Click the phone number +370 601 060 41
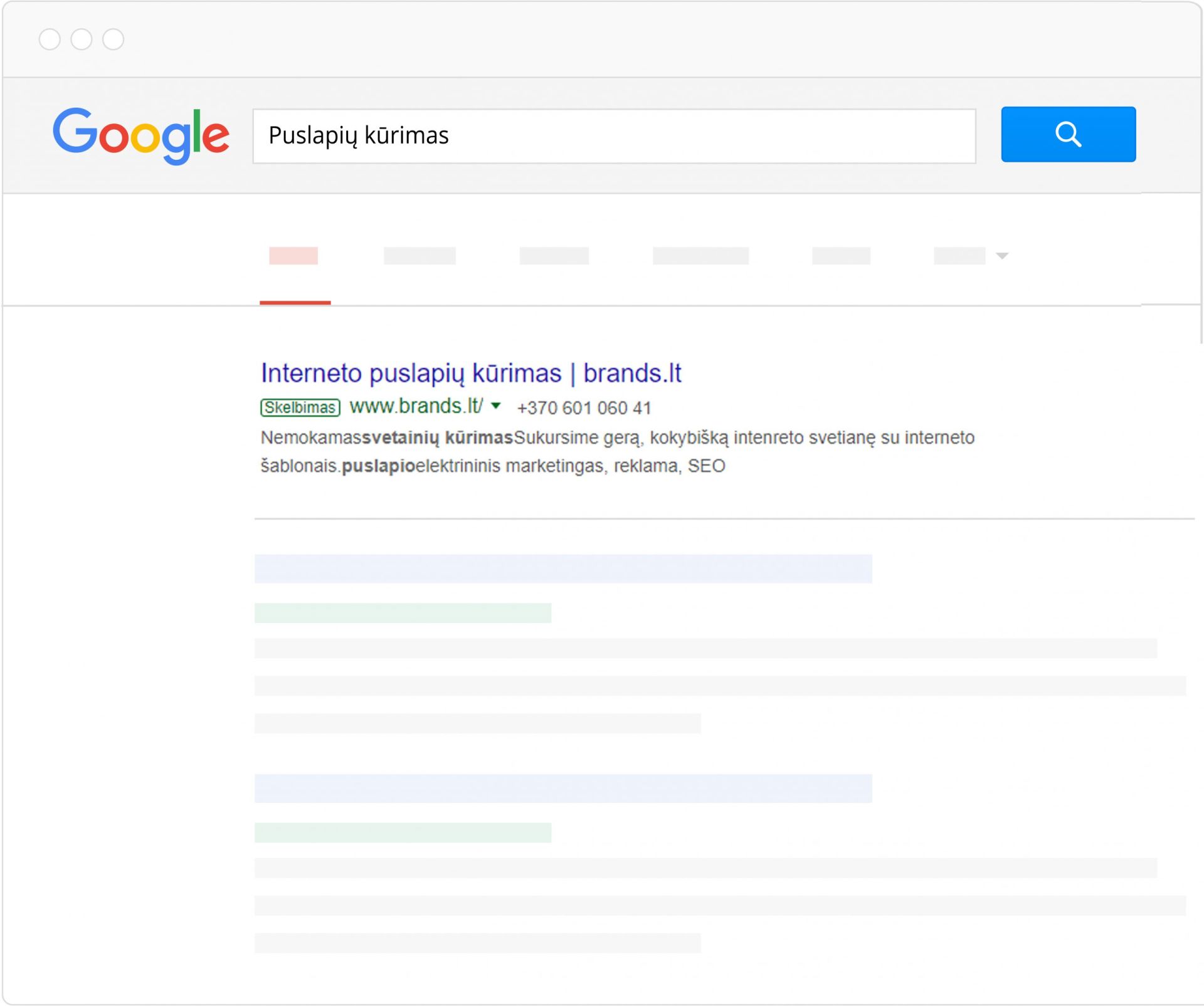 point(584,408)
